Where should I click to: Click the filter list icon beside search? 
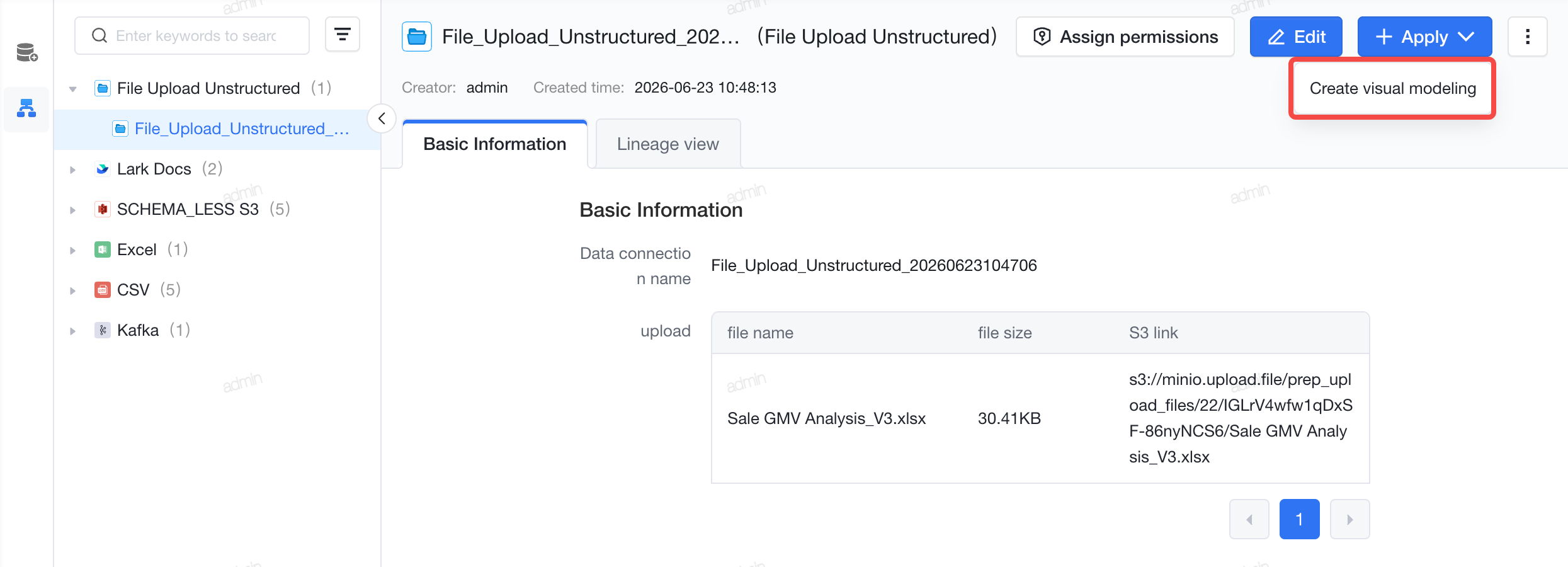coord(342,35)
